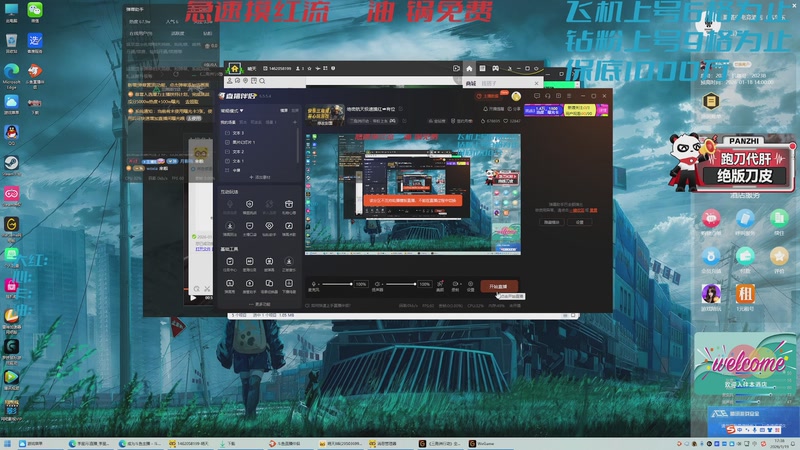Image resolution: width=800 pixels, height=450 pixels.
Task: Adjust the speaker volume slider
Action: 401,284
